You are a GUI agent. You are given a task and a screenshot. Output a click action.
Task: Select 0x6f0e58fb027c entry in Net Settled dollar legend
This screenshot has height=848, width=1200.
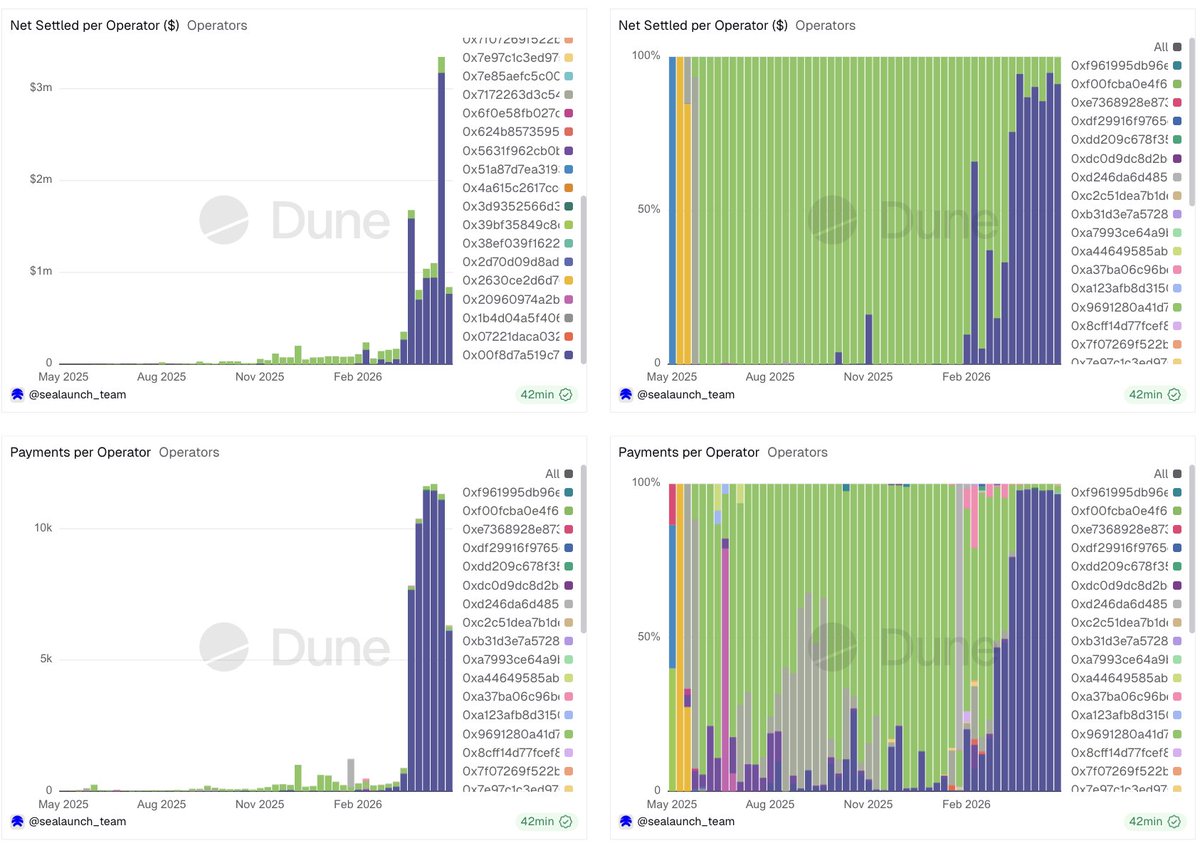click(517, 113)
